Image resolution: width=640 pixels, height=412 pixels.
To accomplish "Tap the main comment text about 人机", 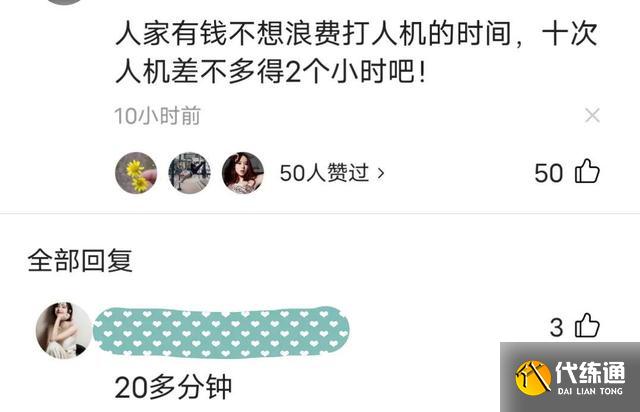I will coord(356,52).
